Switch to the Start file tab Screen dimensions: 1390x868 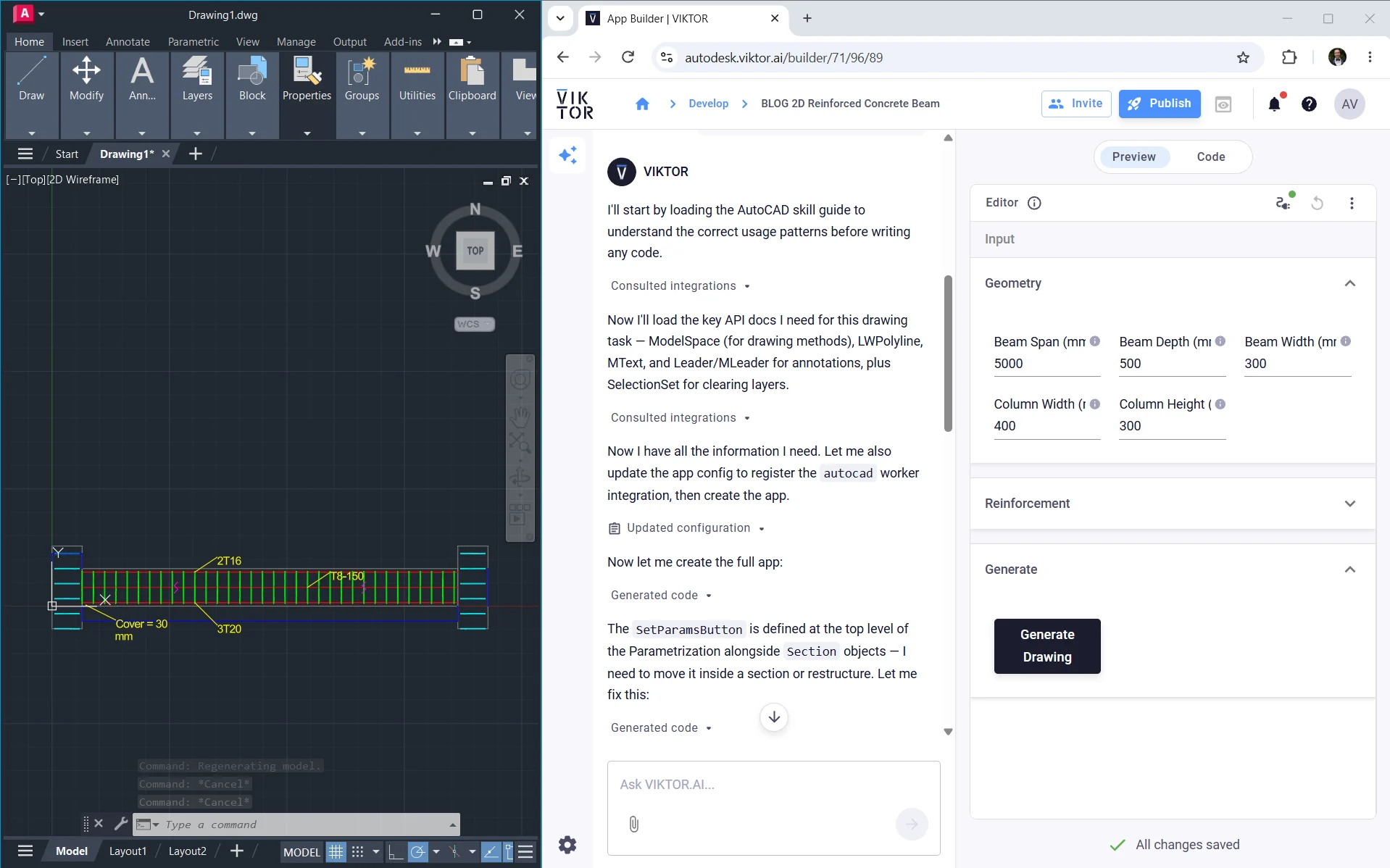[67, 154]
